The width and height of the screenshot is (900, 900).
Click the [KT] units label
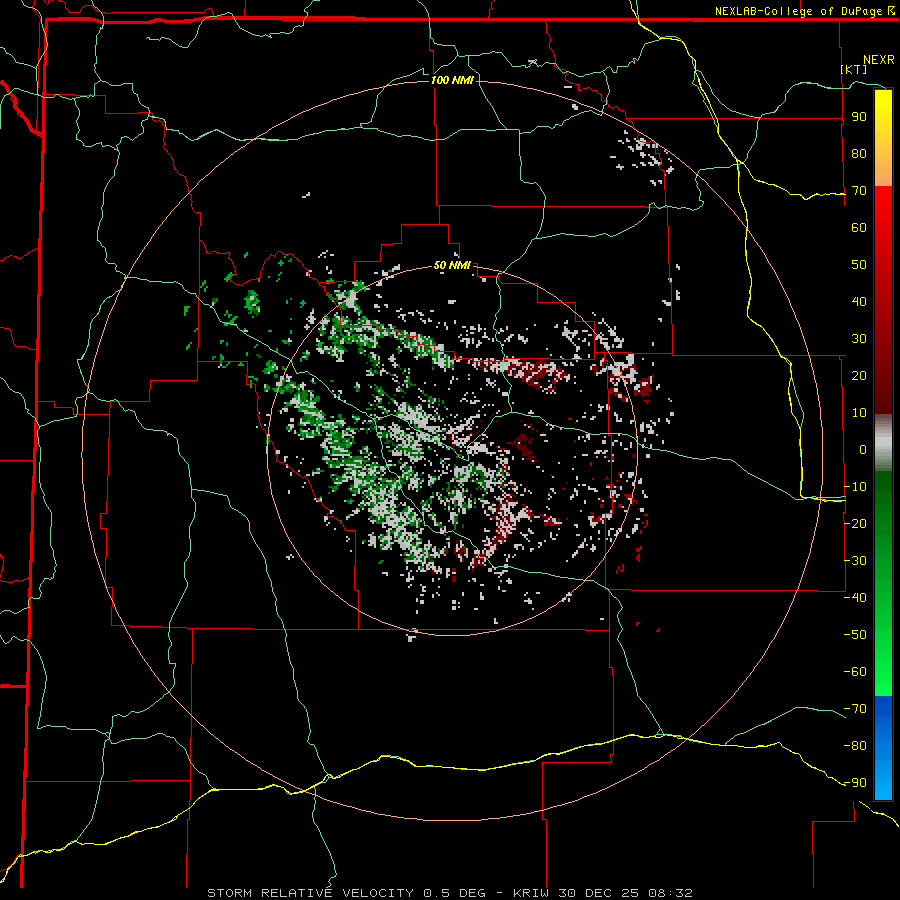(x=854, y=69)
